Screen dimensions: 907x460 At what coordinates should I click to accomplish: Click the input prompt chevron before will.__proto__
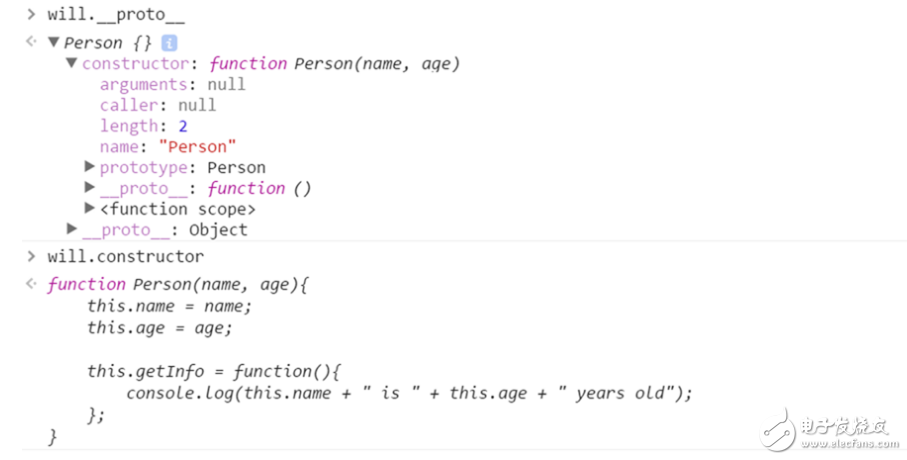point(31,15)
